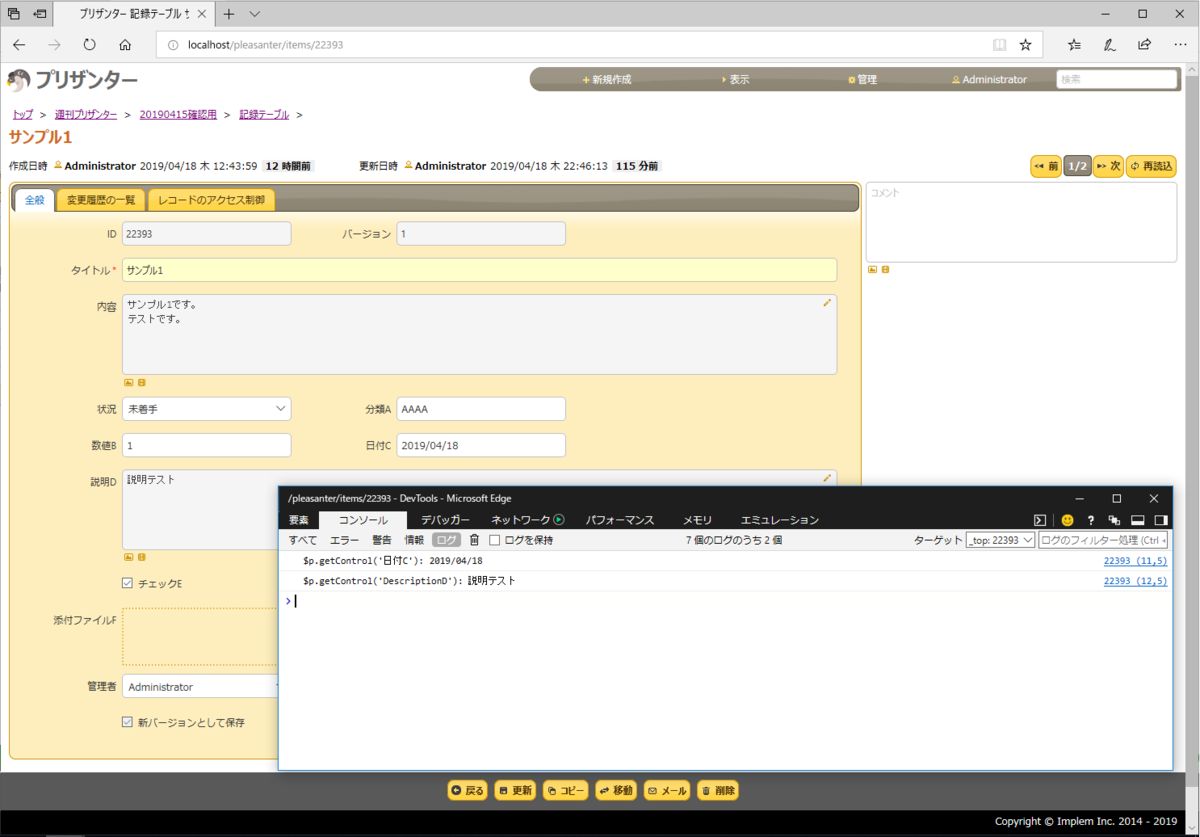Image resolution: width=1200 pixels, height=837 pixels.
Task: Click the タイトル input field
Action: (479, 270)
